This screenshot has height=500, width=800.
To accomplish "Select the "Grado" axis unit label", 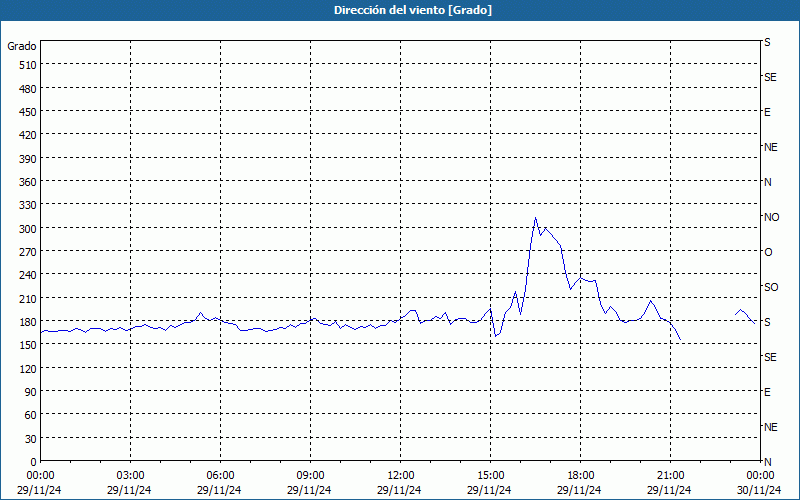I will coord(22,46).
